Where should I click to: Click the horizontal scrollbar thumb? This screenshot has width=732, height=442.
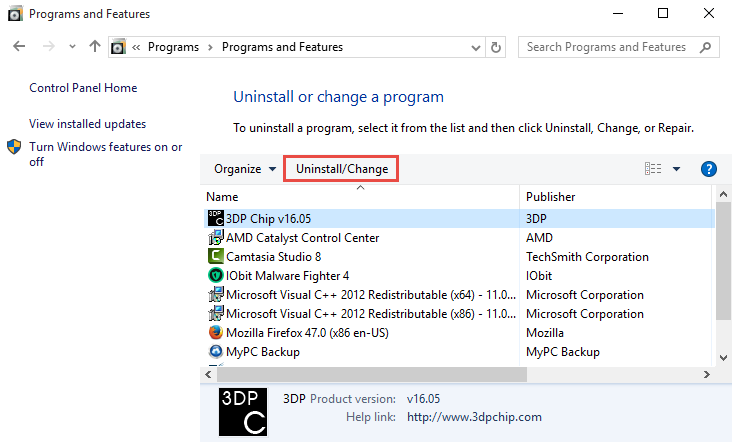click(372, 374)
